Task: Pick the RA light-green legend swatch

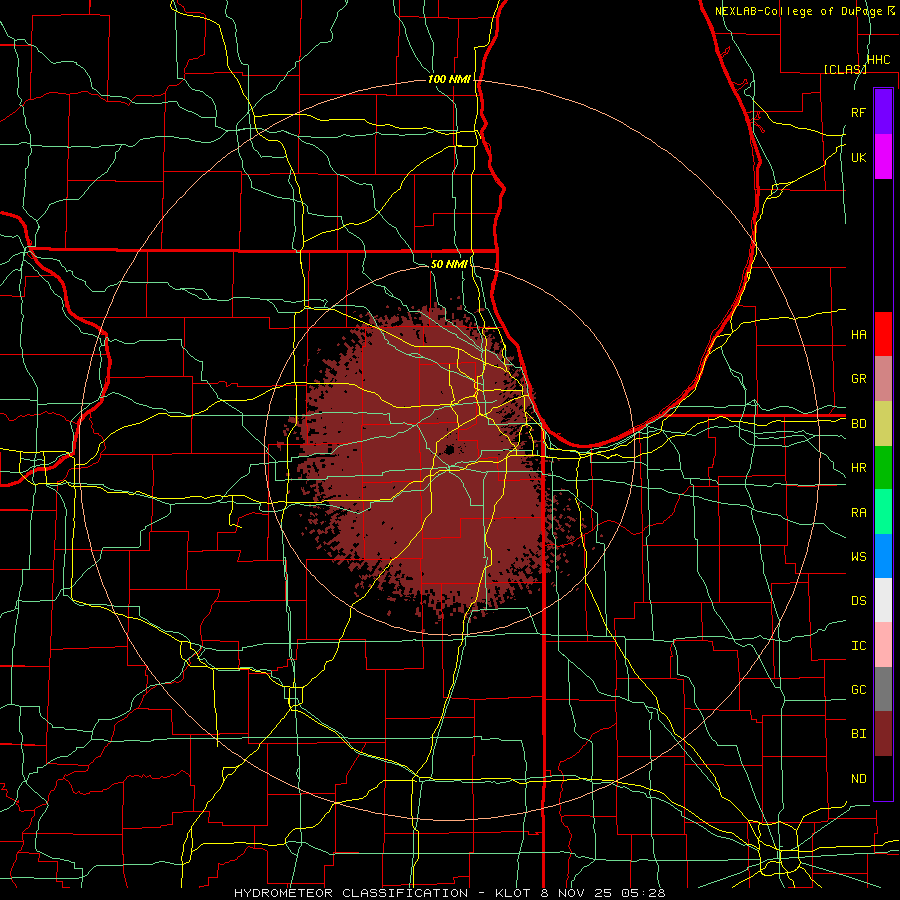Action: [883, 512]
